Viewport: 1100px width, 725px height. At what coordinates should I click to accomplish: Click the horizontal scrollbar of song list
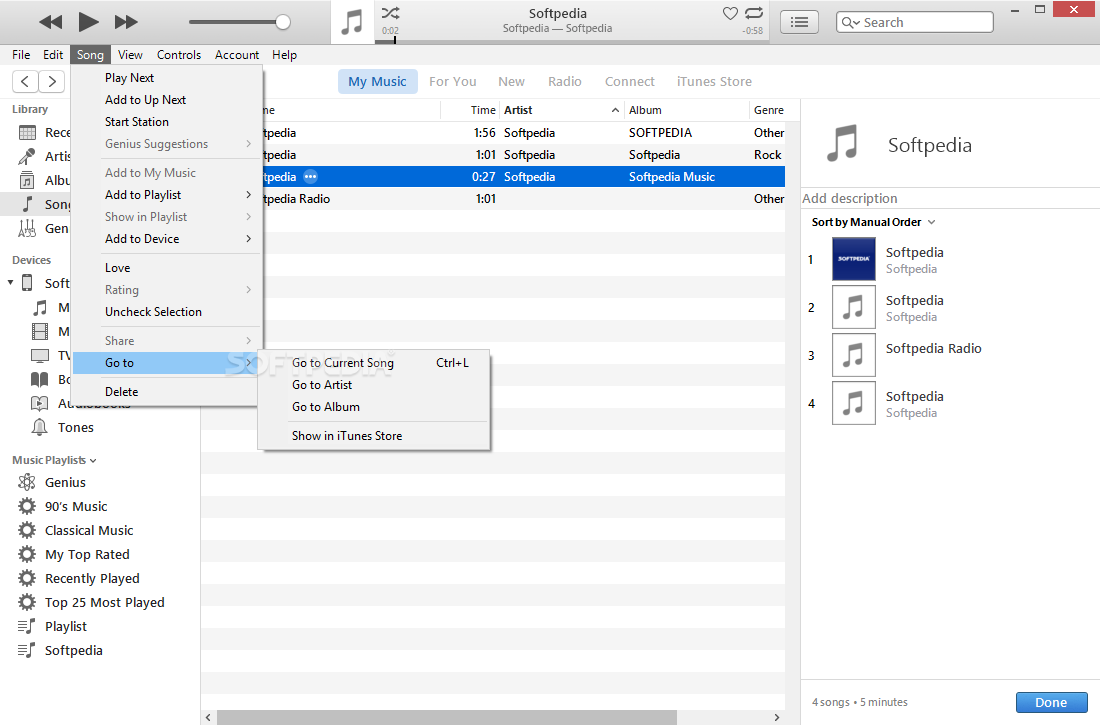point(447,717)
